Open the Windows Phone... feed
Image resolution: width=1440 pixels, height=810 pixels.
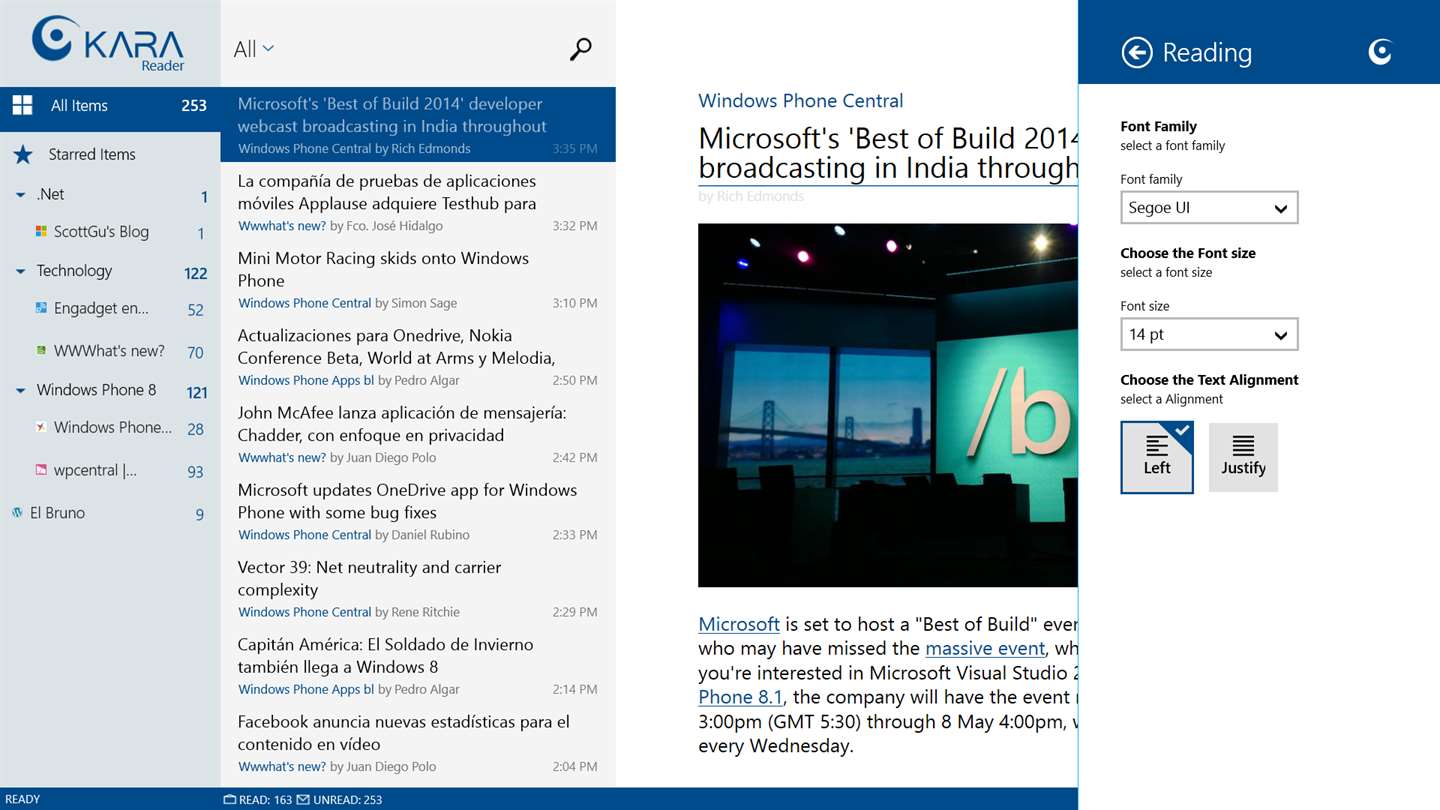[x=110, y=427]
